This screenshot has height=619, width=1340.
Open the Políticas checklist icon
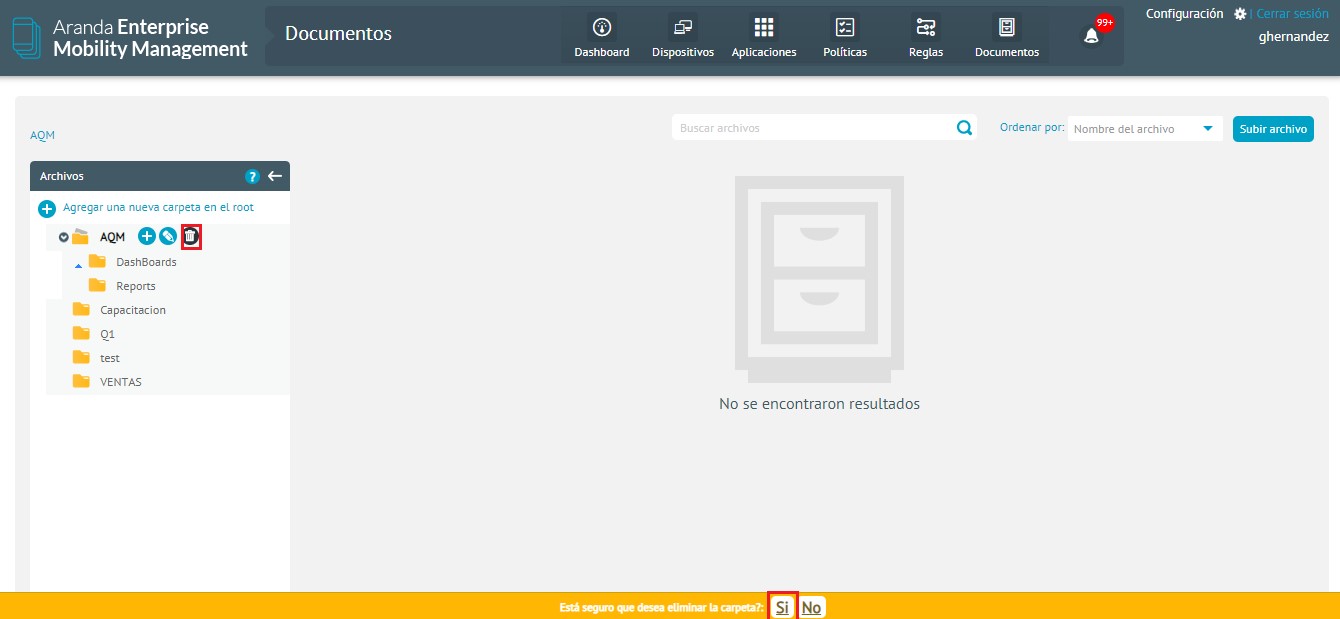(x=845, y=27)
